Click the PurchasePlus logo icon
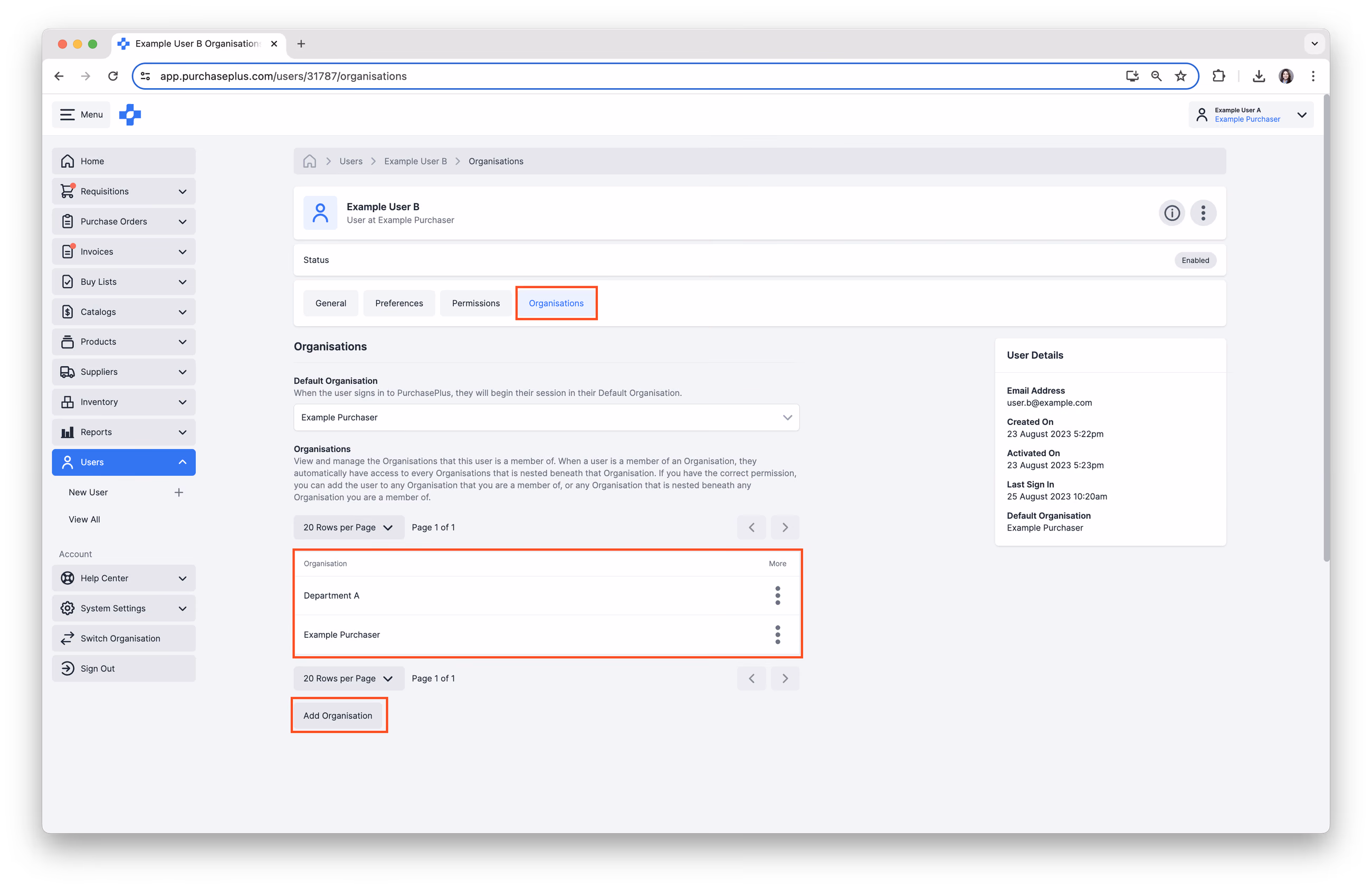 (130, 114)
